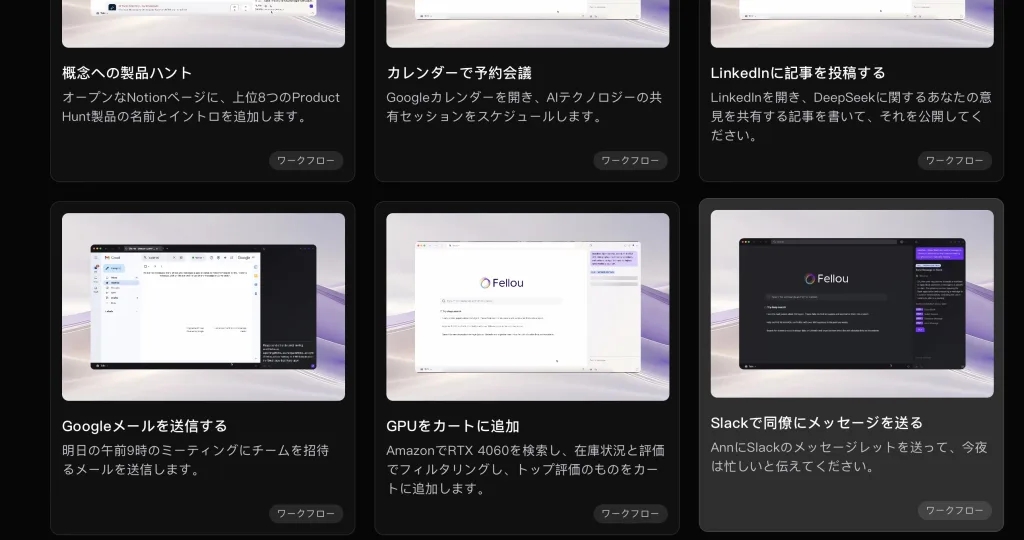Select the LinkedInに記事を投稿する title

pos(798,72)
